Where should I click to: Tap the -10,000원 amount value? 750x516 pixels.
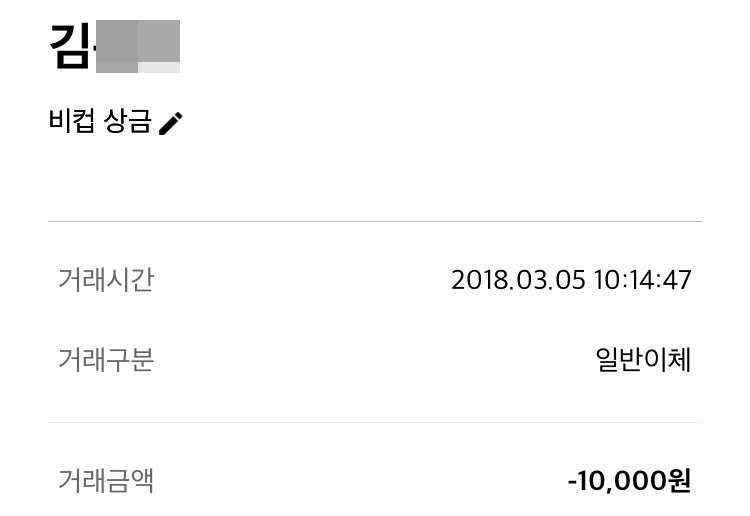(629, 481)
